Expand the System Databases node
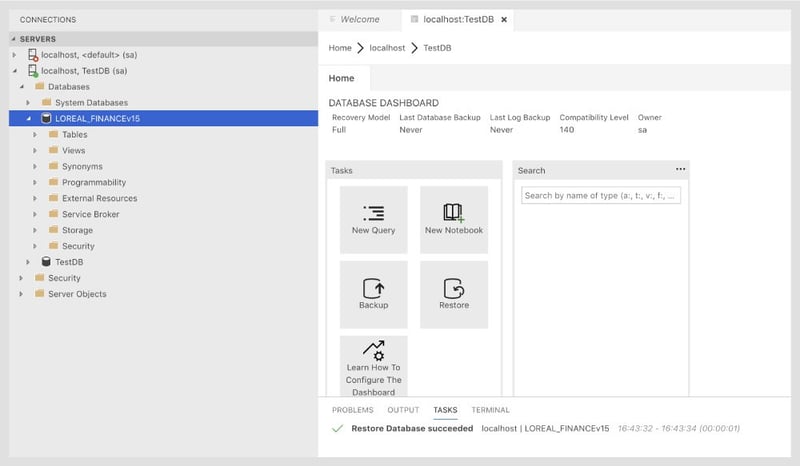The image size is (800, 466). point(28,103)
